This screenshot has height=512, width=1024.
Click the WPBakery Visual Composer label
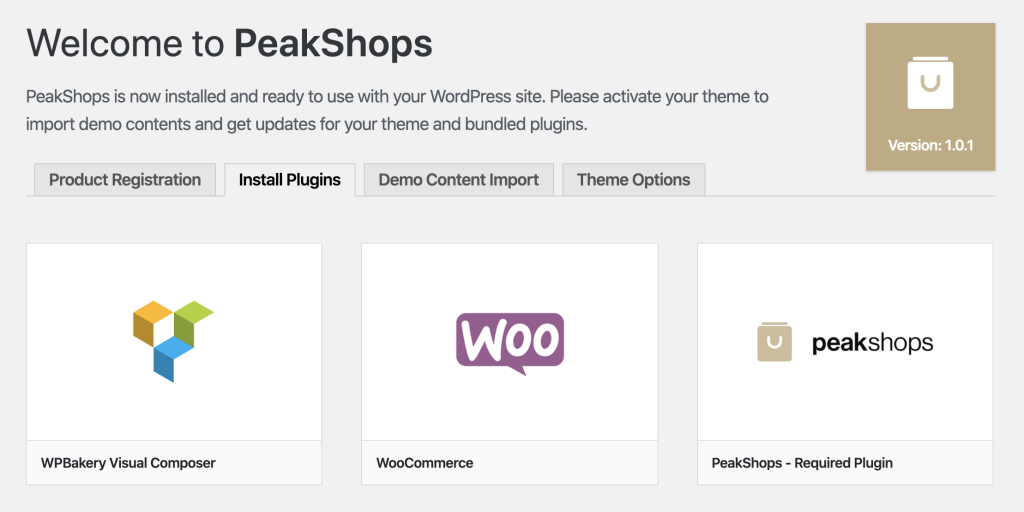point(128,463)
